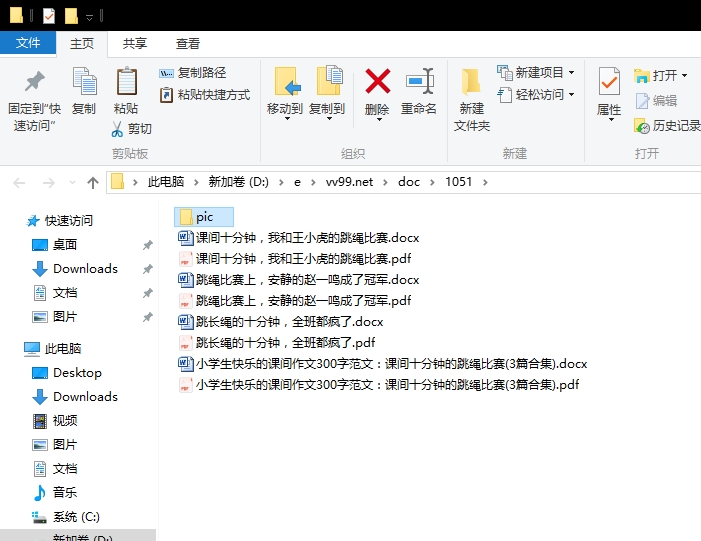The image size is (701, 541).
Task: Select the 3篇合集.docx file
Action: pos(383,363)
